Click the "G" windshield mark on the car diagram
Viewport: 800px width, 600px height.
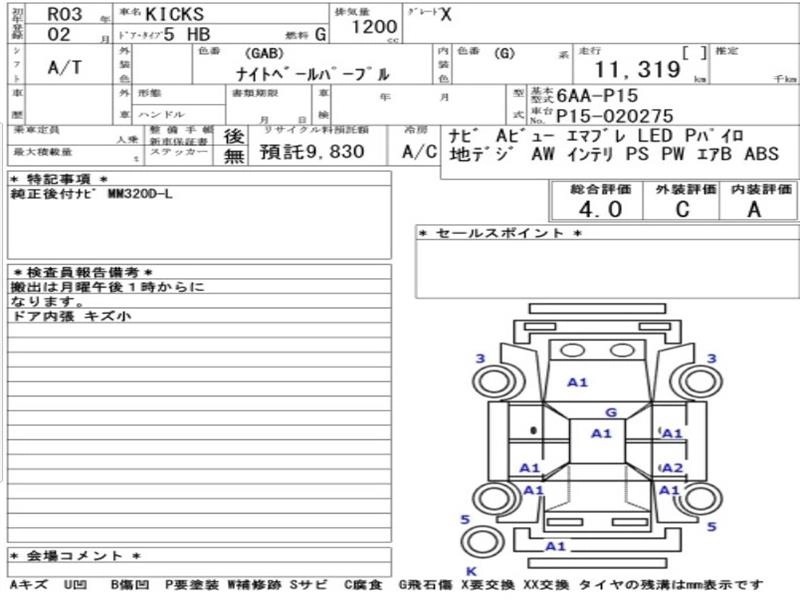[611, 412]
